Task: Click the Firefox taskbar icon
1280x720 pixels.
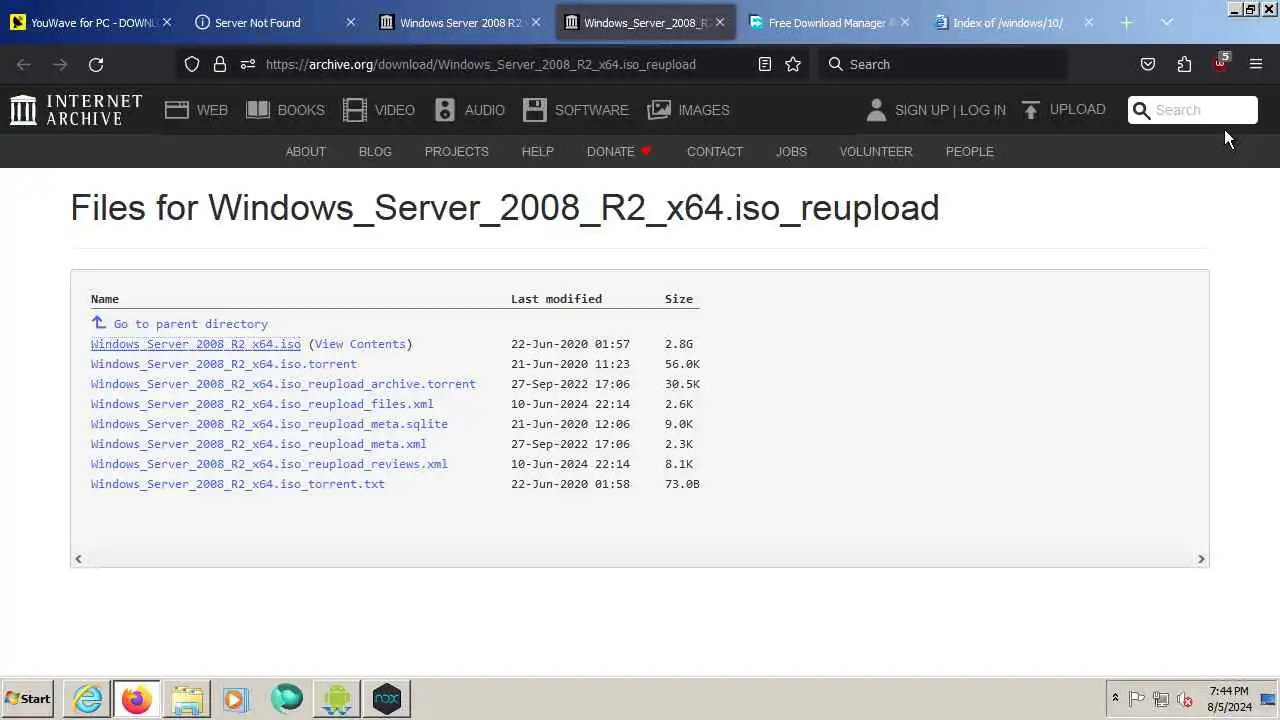Action: [x=136, y=699]
